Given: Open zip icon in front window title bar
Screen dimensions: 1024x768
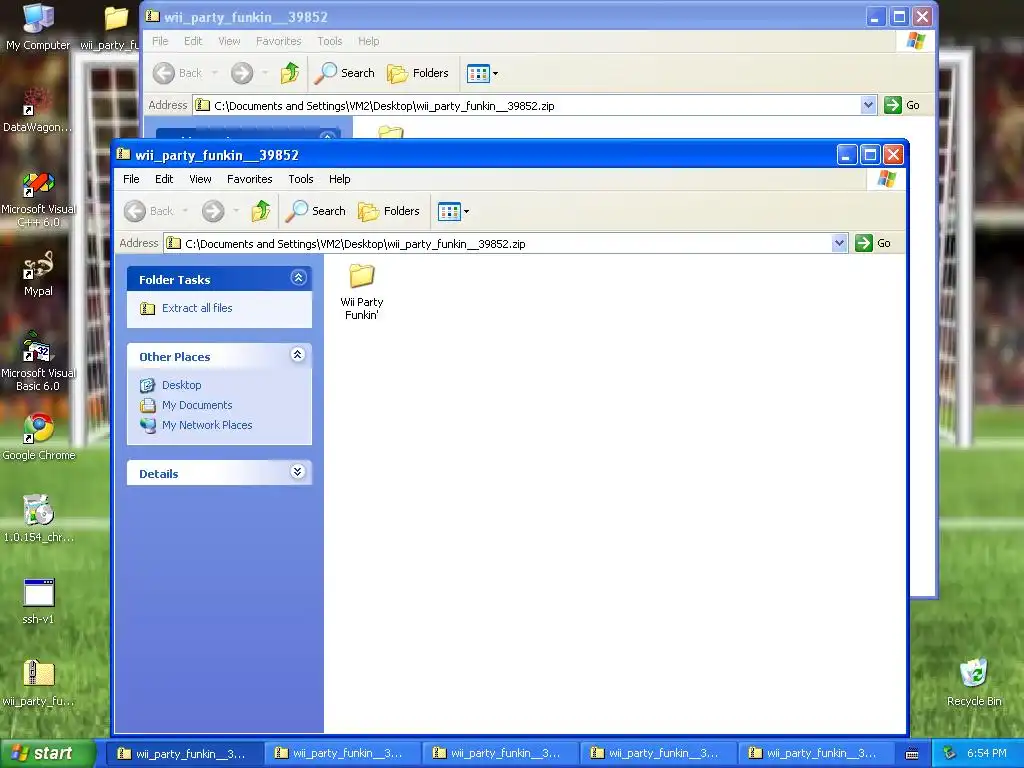Looking at the screenshot, I should pos(123,154).
